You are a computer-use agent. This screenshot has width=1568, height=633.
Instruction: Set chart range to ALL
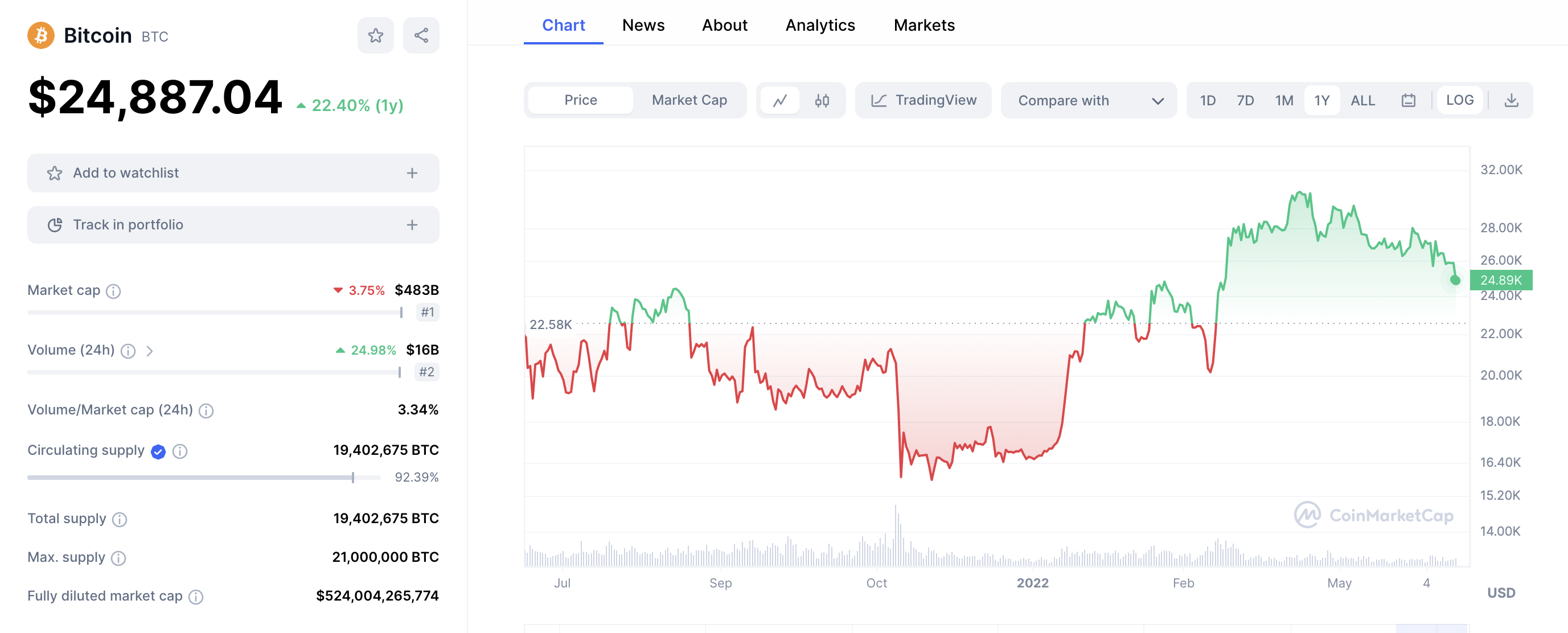pos(1362,100)
